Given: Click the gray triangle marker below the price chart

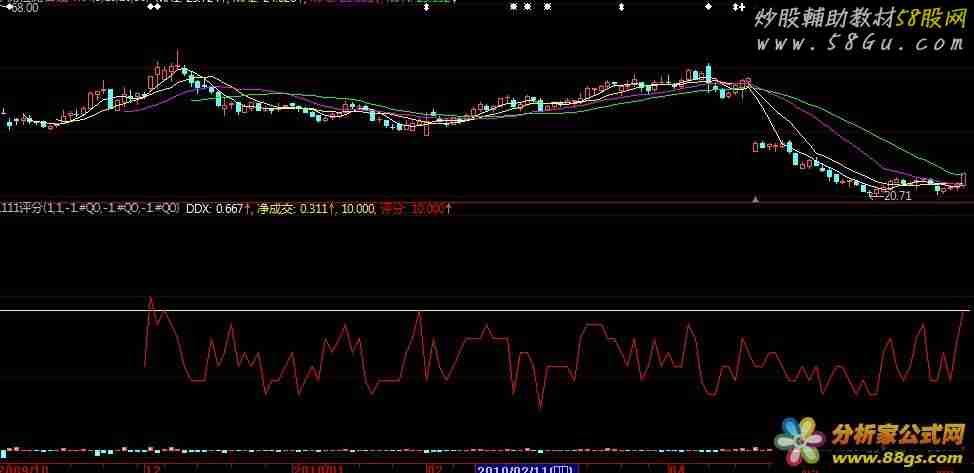Looking at the screenshot, I should pyautogui.click(x=755, y=200).
